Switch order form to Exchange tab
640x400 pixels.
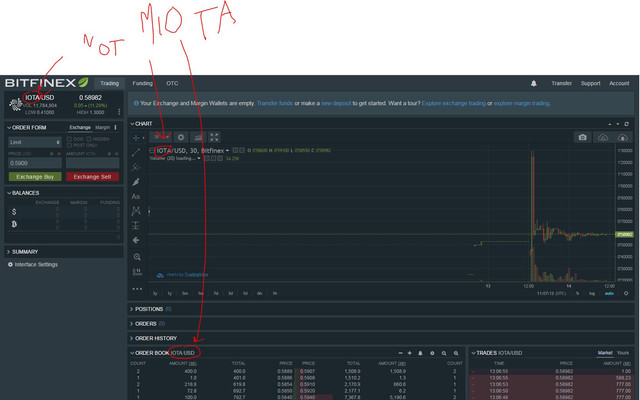click(x=80, y=128)
